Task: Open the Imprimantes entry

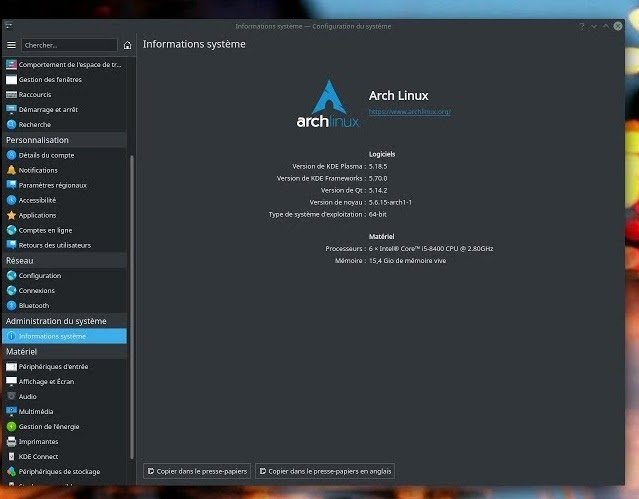Action: coord(64,442)
